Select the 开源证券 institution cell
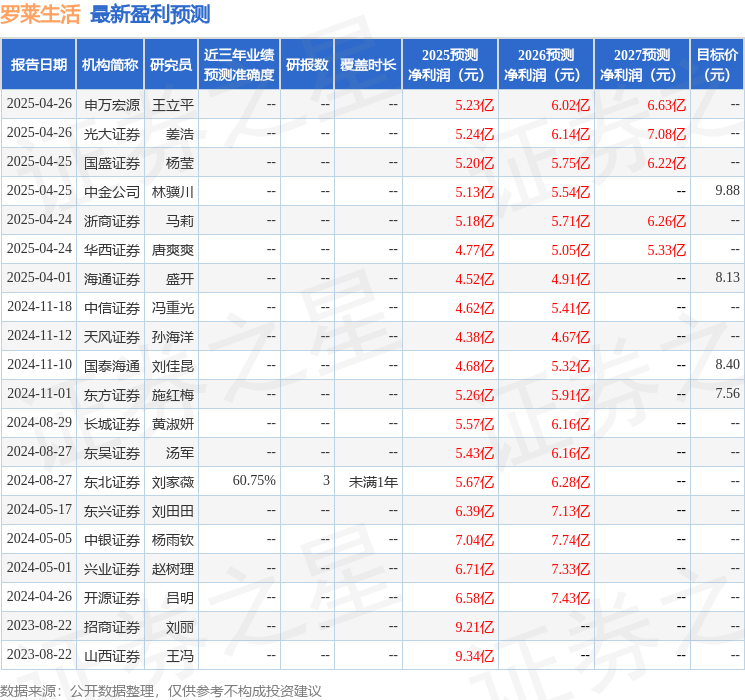The height and width of the screenshot is (700, 745). coord(112,598)
